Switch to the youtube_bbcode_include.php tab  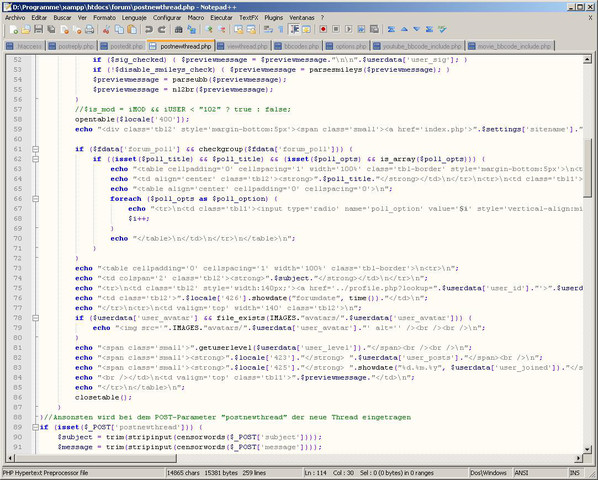click(418, 46)
